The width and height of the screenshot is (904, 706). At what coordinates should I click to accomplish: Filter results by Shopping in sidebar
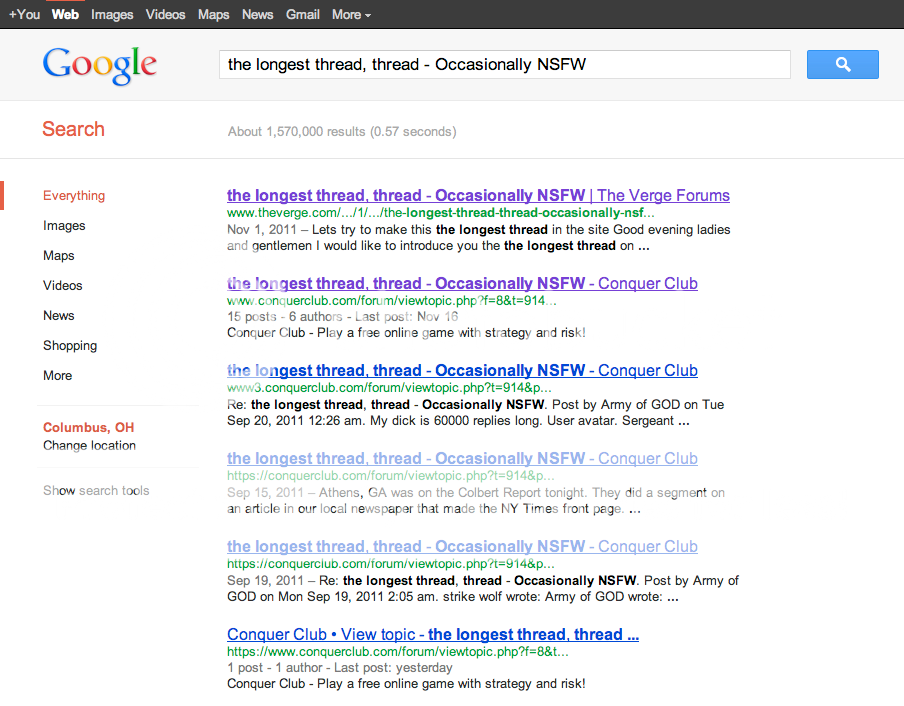(x=70, y=346)
